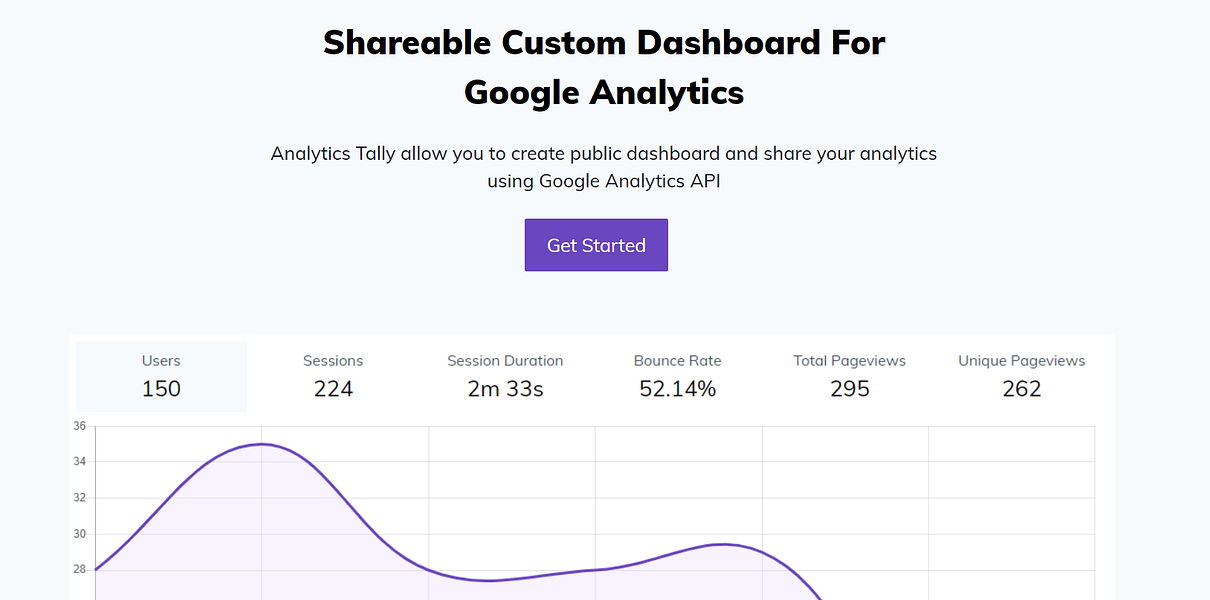Select the Users metric tab
This screenshot has height=600, width=1210.
click(x=161, y=376)
